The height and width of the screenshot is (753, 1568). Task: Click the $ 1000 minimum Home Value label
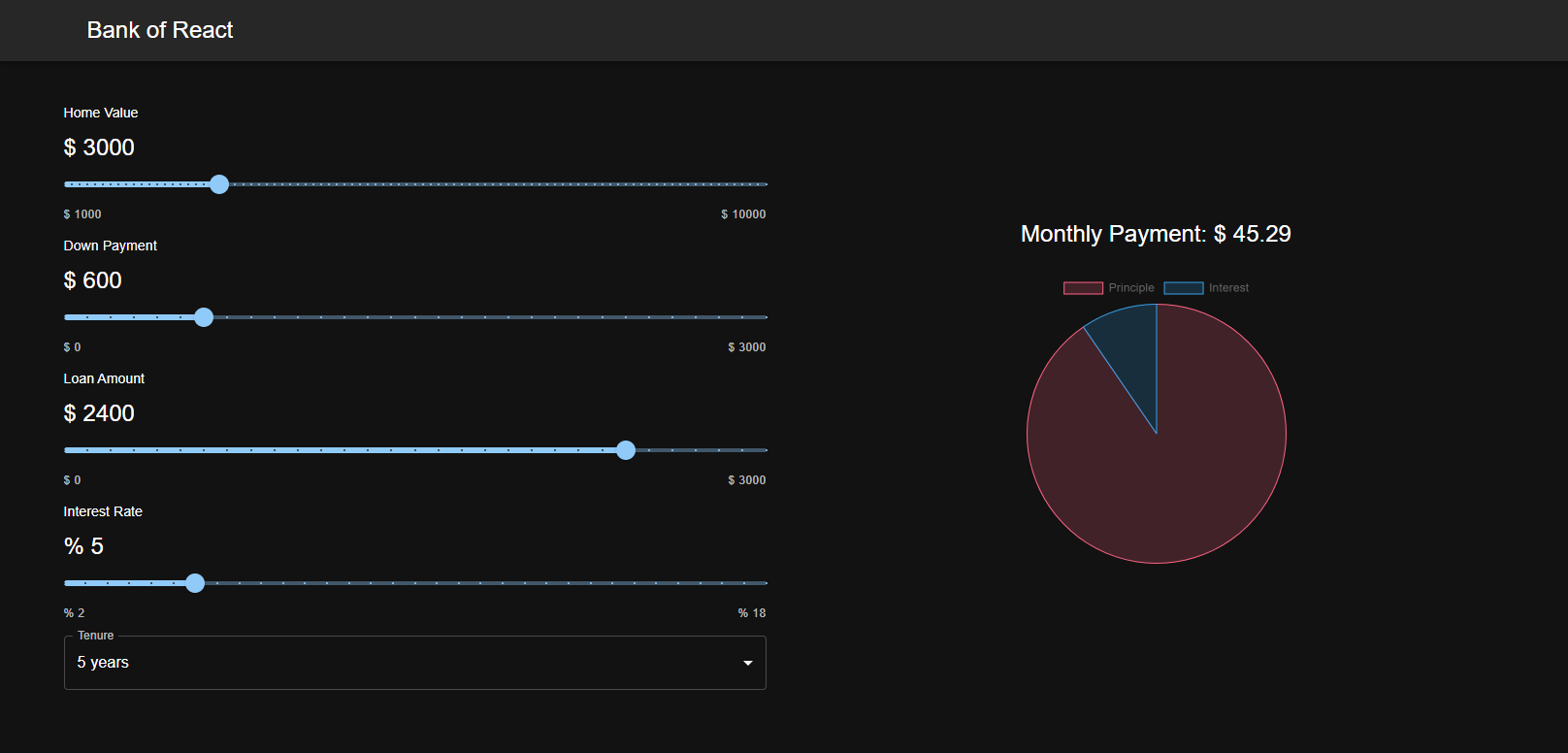(82, 214)
